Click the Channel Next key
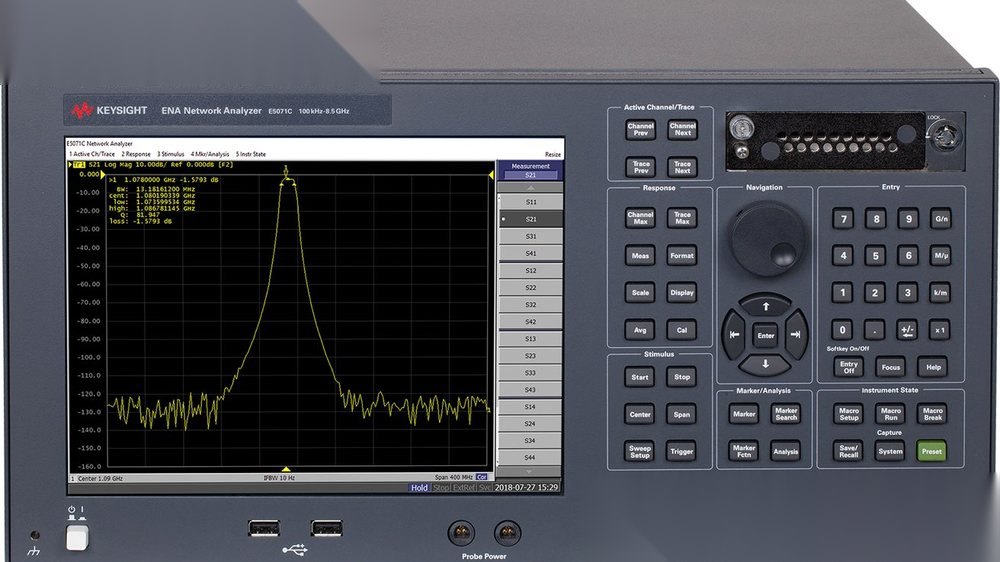 tap(682, 129)
